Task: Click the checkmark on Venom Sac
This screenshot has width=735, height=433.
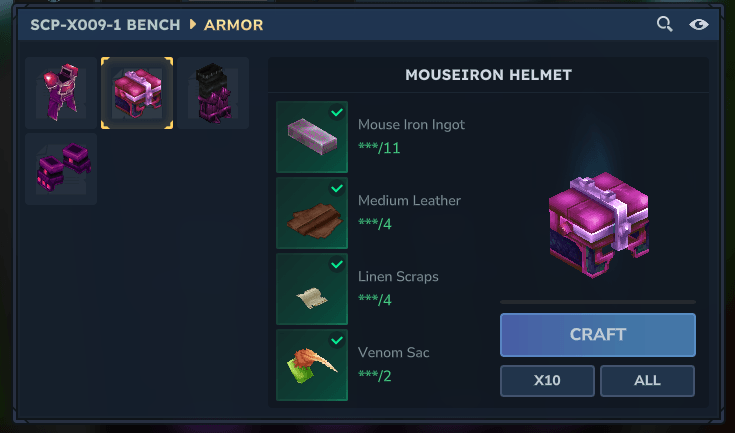Action: point(337,340)
